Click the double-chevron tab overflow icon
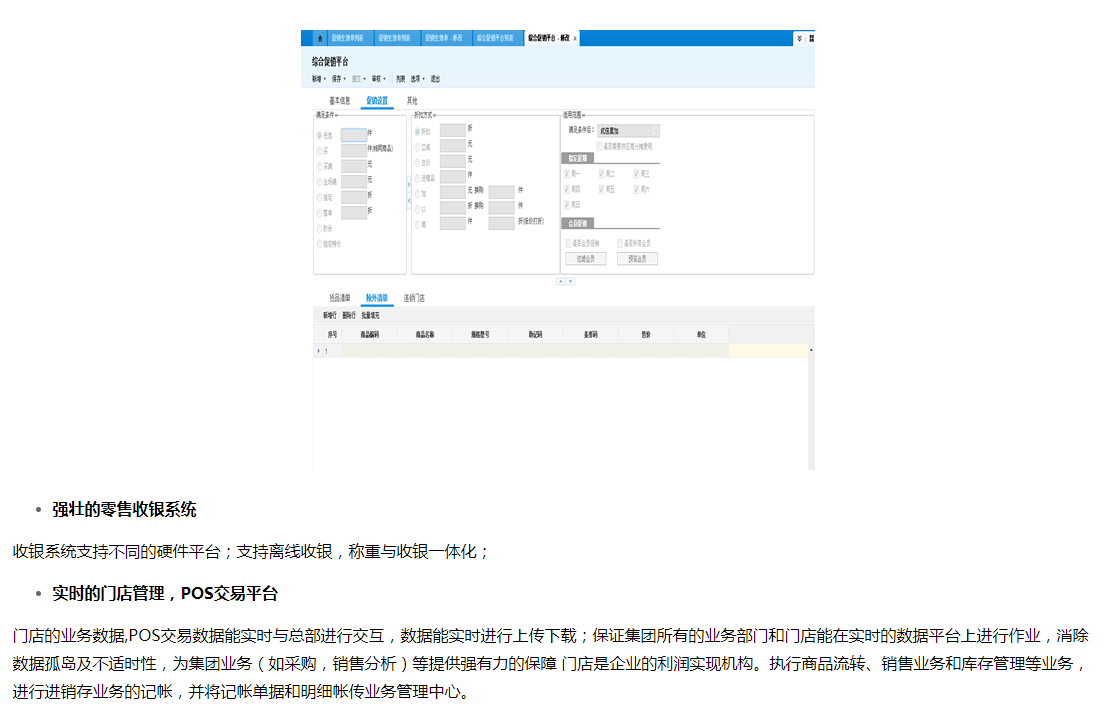1112x708 pixels. coord(799,38)
